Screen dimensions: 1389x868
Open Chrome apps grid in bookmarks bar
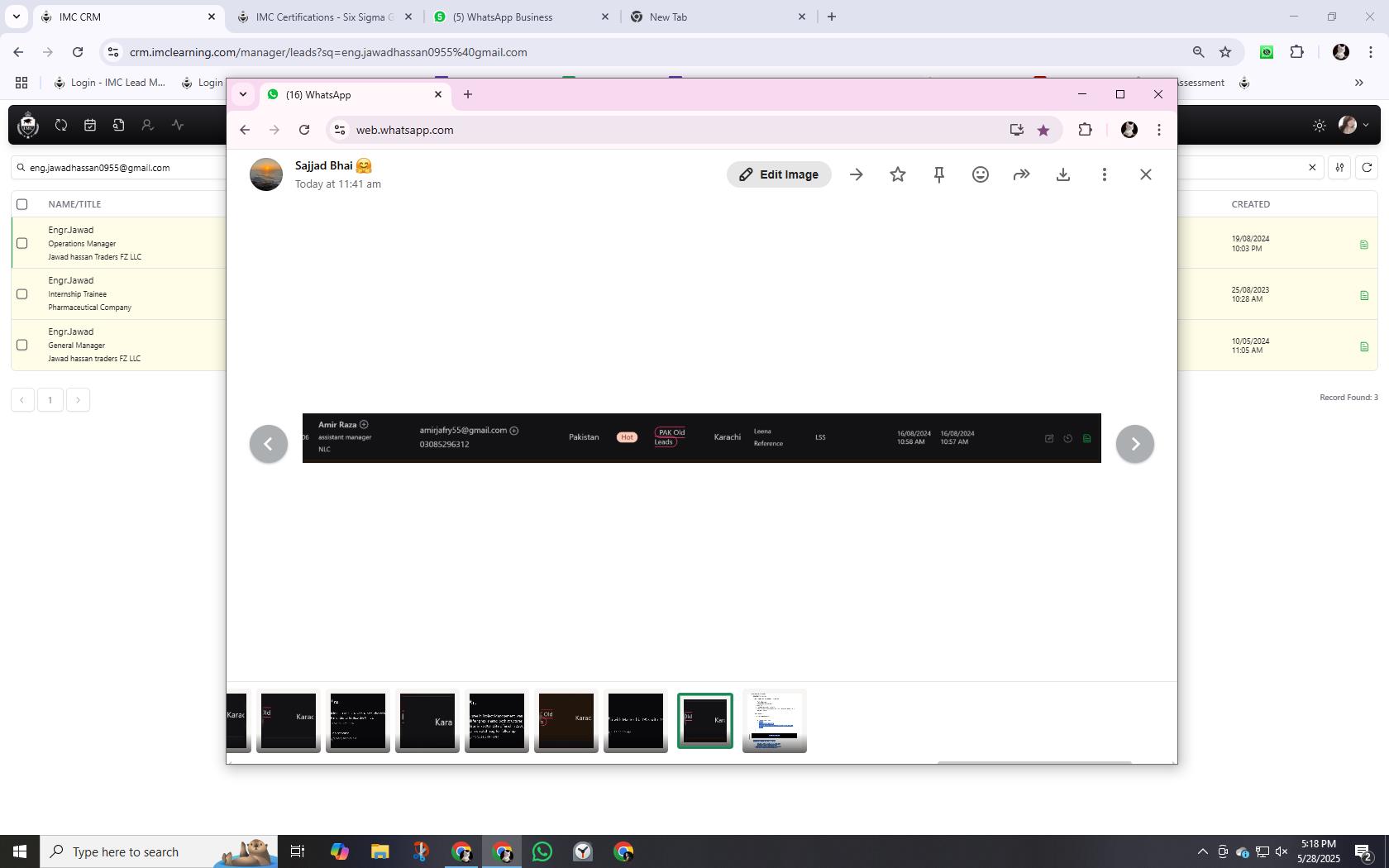(x=21, y=83)
